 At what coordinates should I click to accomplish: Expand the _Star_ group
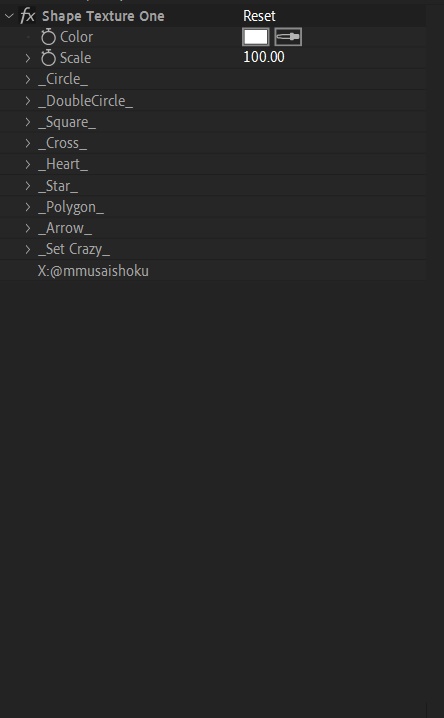(28, 185)
